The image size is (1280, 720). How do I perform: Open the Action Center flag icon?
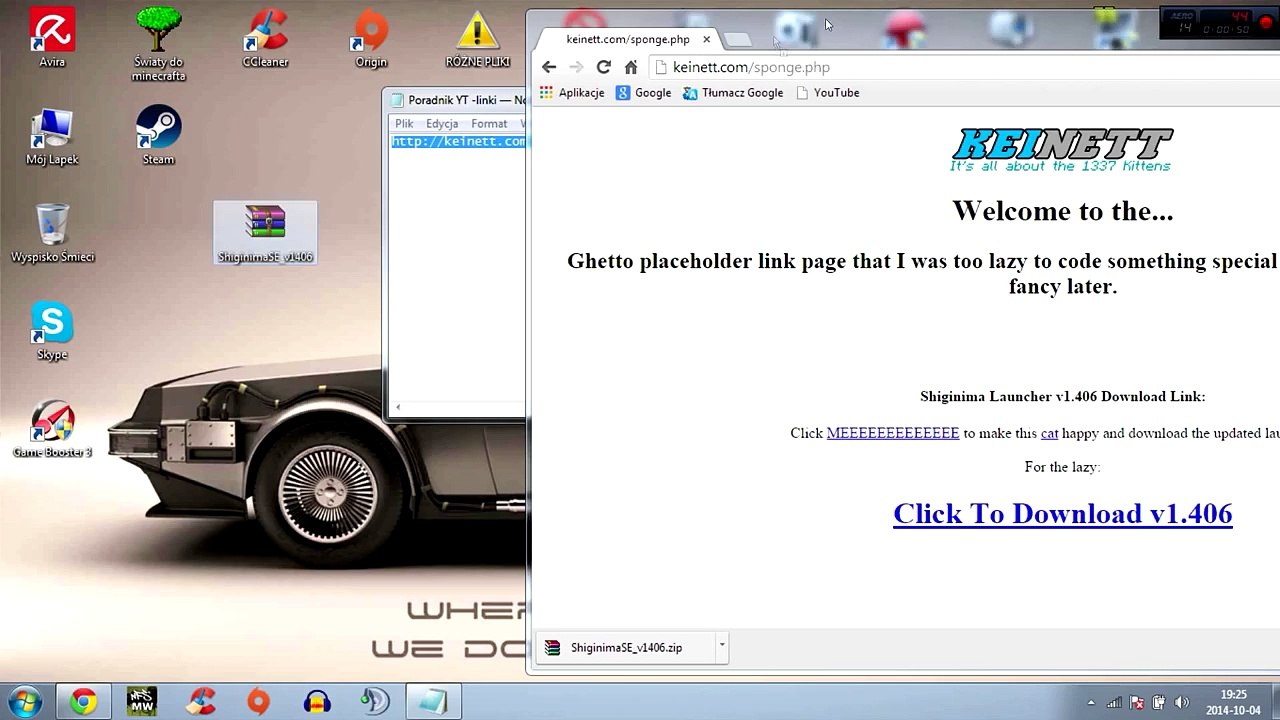point(1136,702)
